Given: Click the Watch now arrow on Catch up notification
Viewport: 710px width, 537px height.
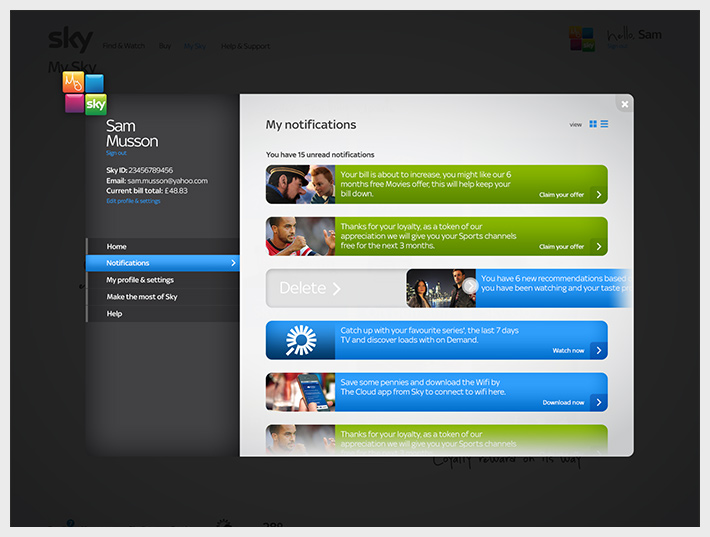Looking at the screenshot, I should pos(599,350).
